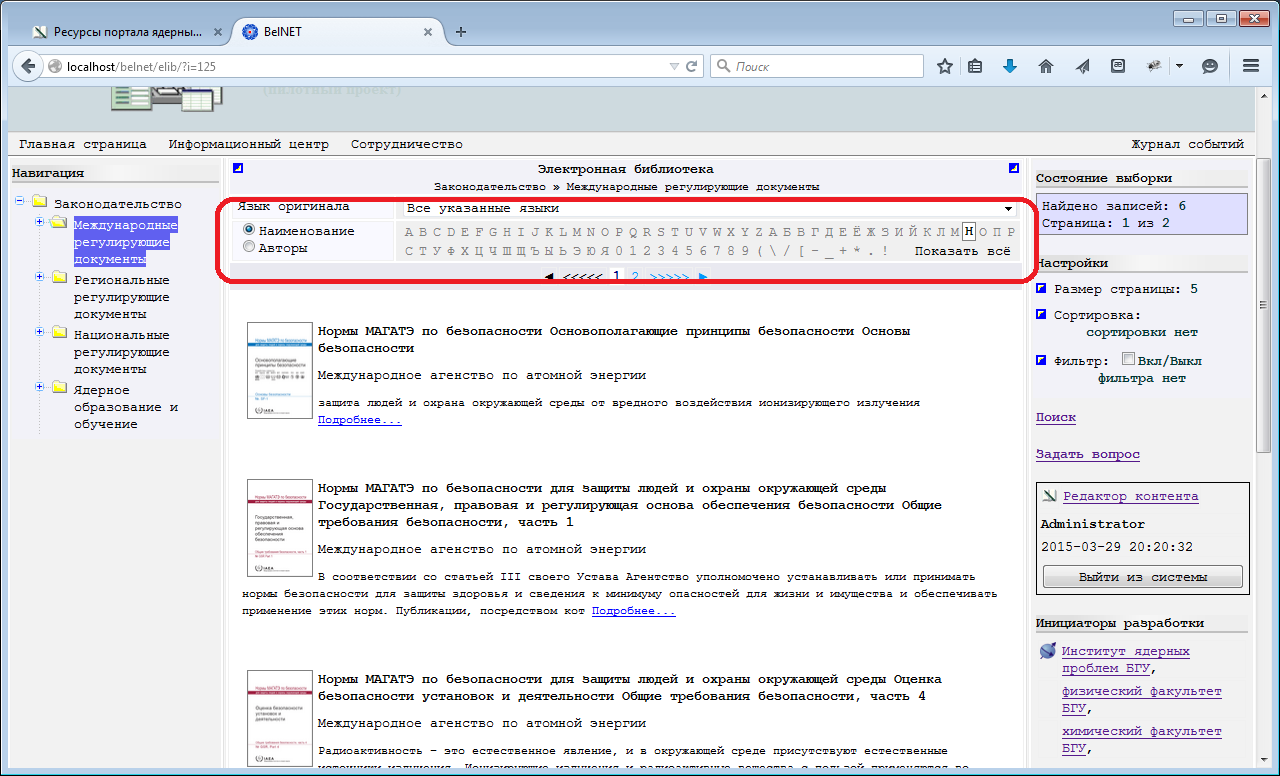
Task: Click the Национальные регулирующие документы folder icon
Action: pos(59,333)
